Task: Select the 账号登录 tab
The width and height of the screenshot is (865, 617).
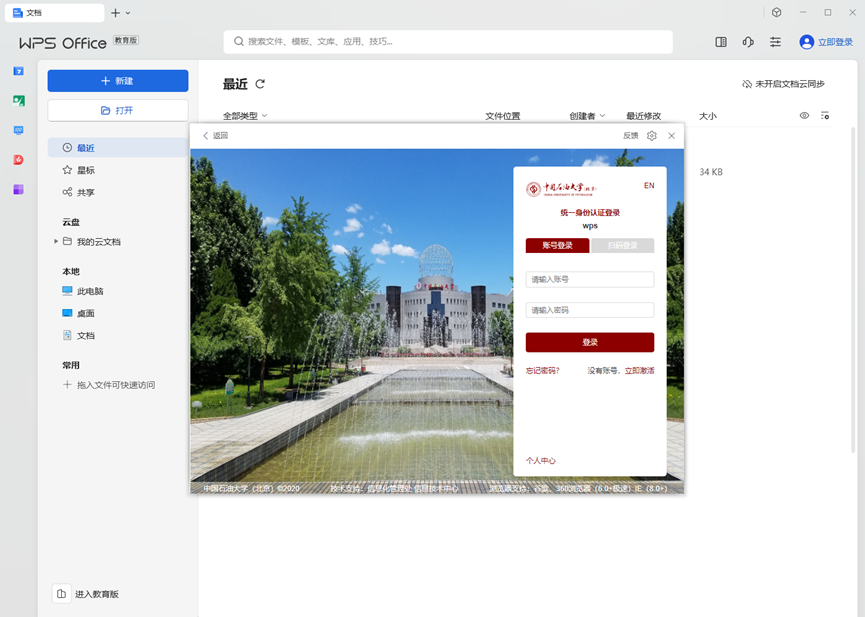Action: click(557, 245)
